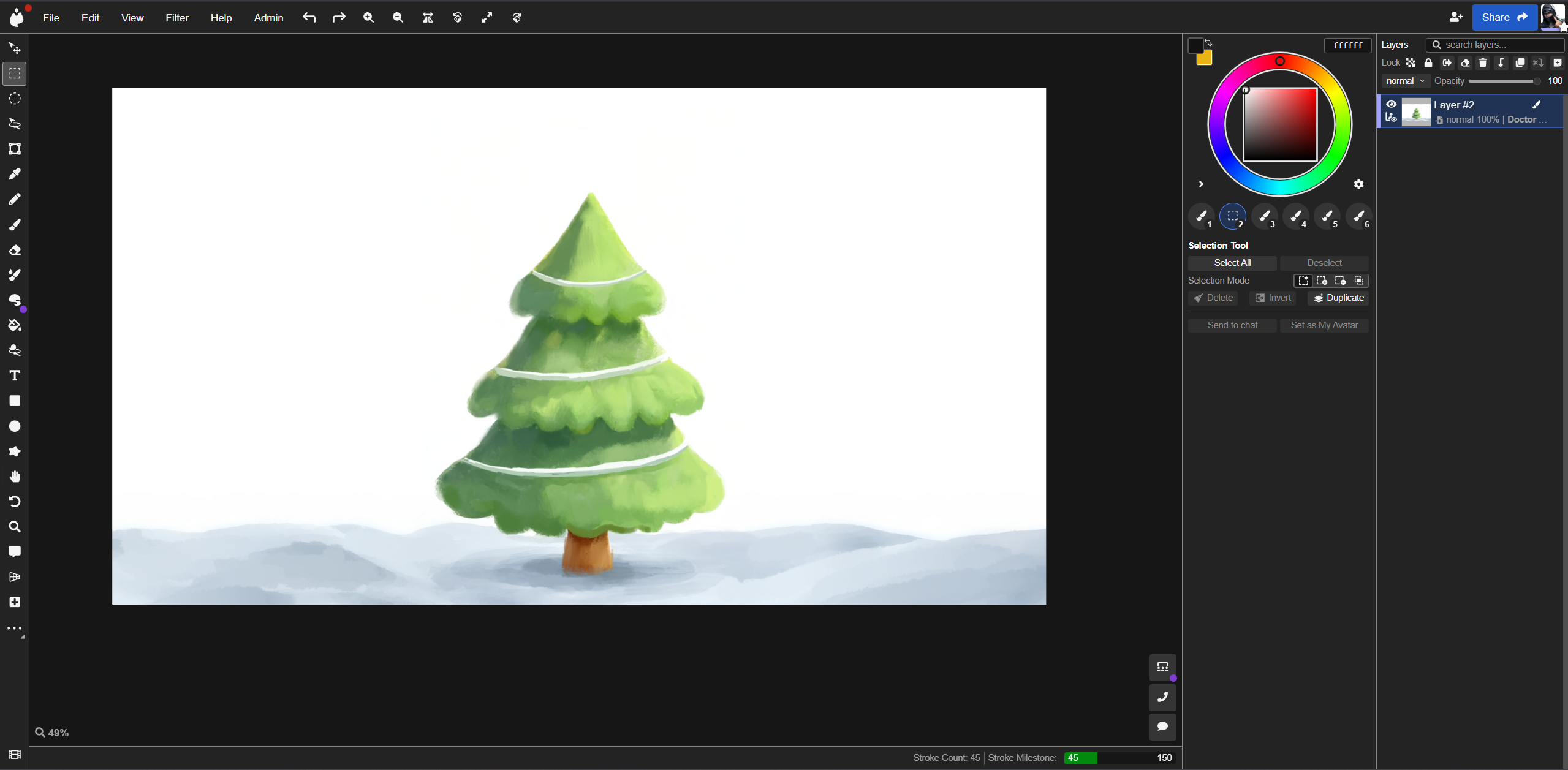Select the Transform tool

pyautogui.click(x=15, y=149)
